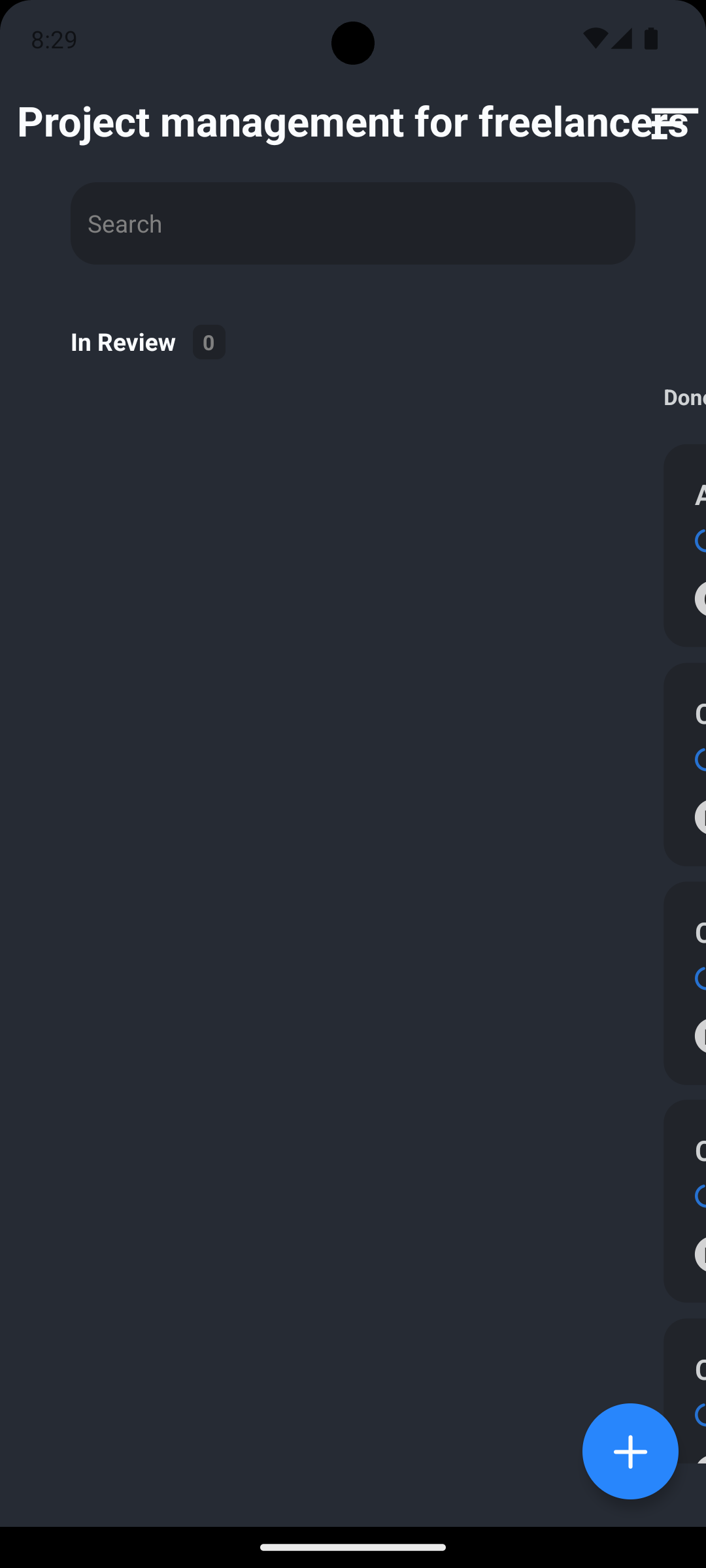This screenshot has width=706, height=1568.
Task: Tap the avatar on the fourth Done card
Action: point(701,1254)
